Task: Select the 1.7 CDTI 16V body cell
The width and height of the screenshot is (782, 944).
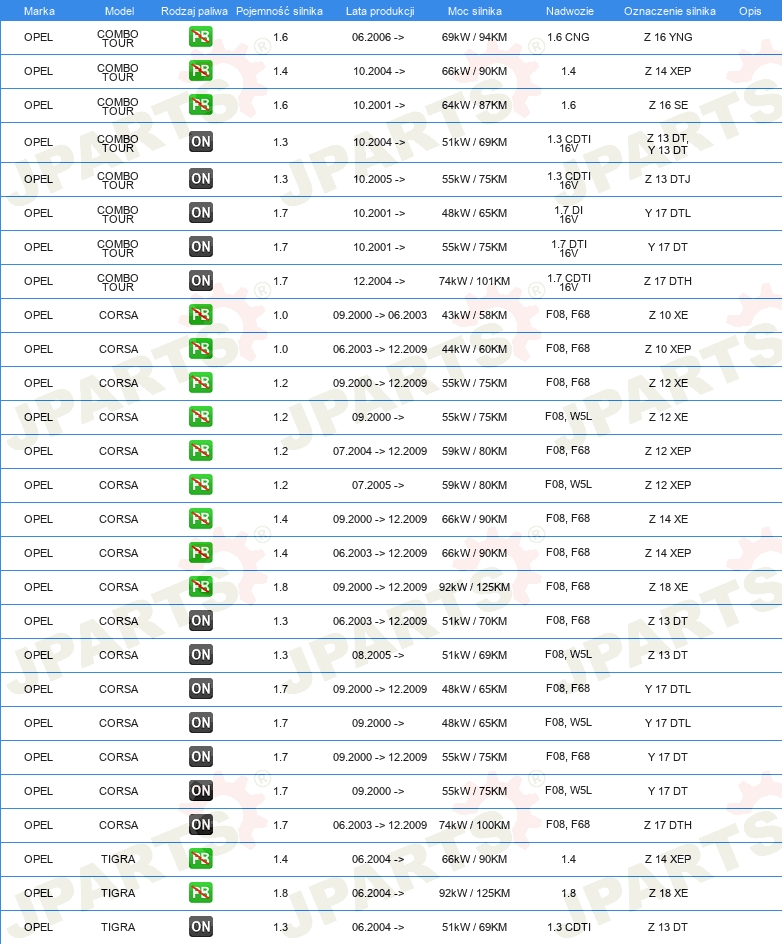Action: point(569,282)
